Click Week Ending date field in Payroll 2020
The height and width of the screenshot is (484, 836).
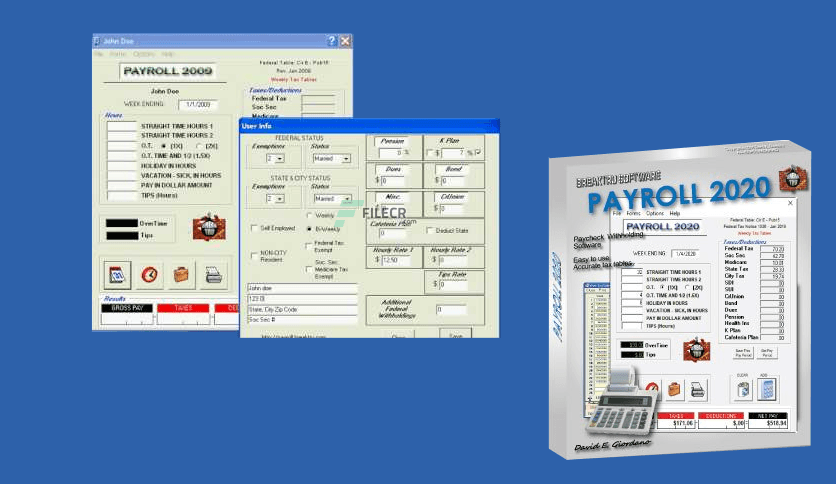point(686,253)
